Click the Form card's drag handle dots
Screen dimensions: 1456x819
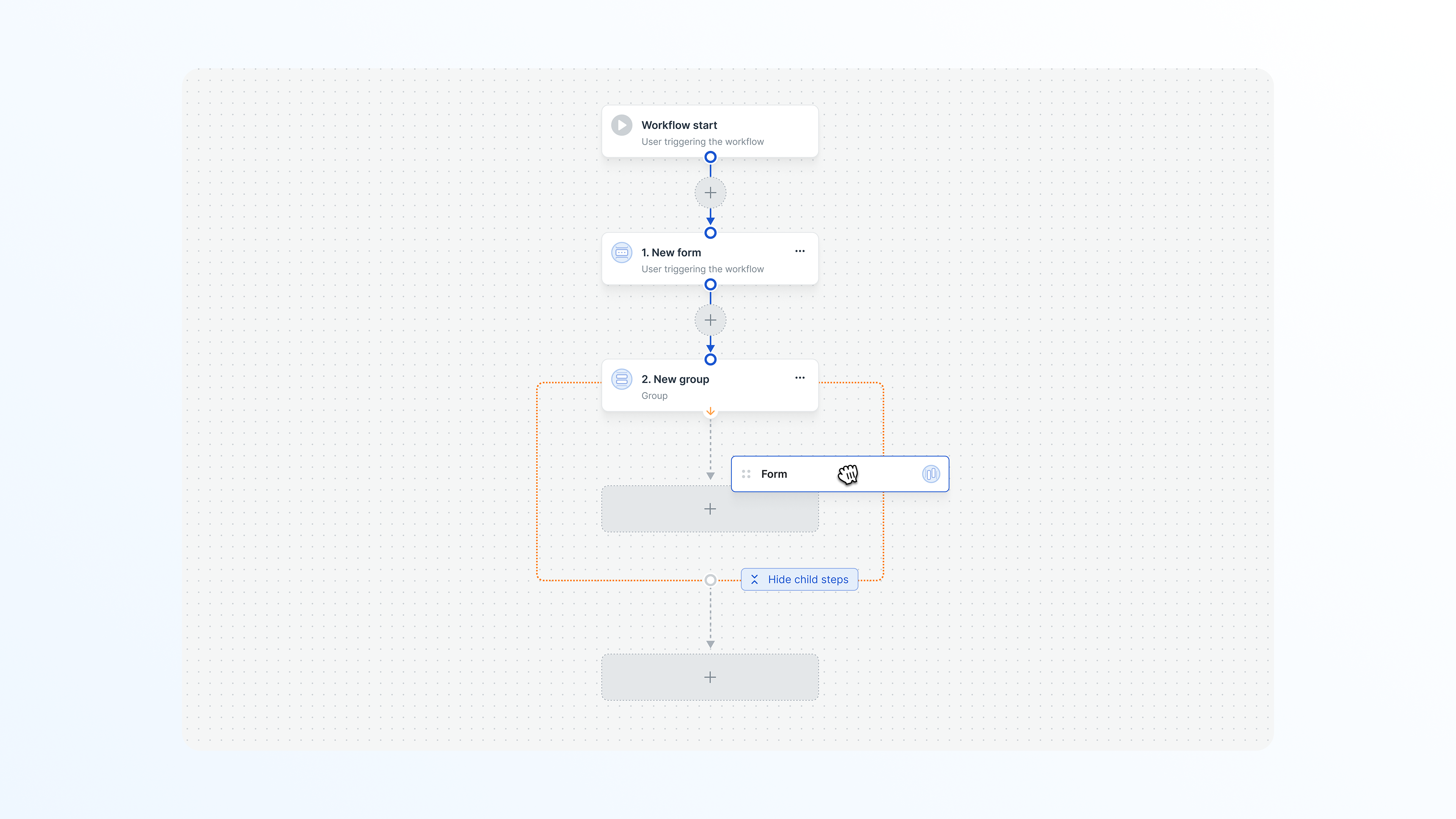(745, 474)
